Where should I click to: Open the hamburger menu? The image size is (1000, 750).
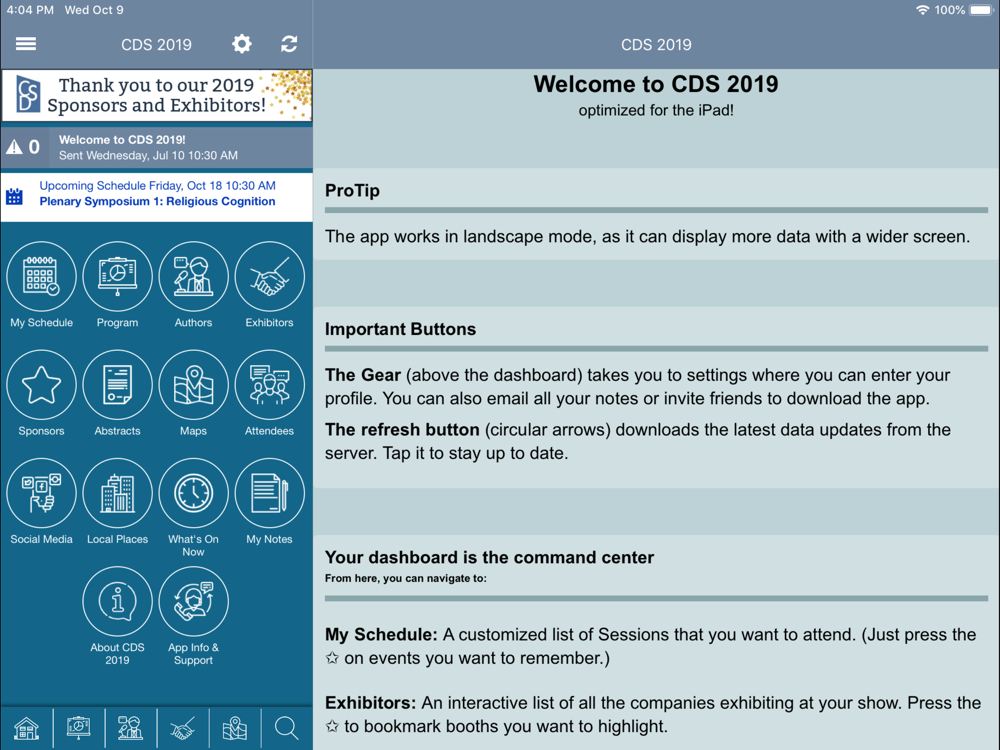pos(26,44)
